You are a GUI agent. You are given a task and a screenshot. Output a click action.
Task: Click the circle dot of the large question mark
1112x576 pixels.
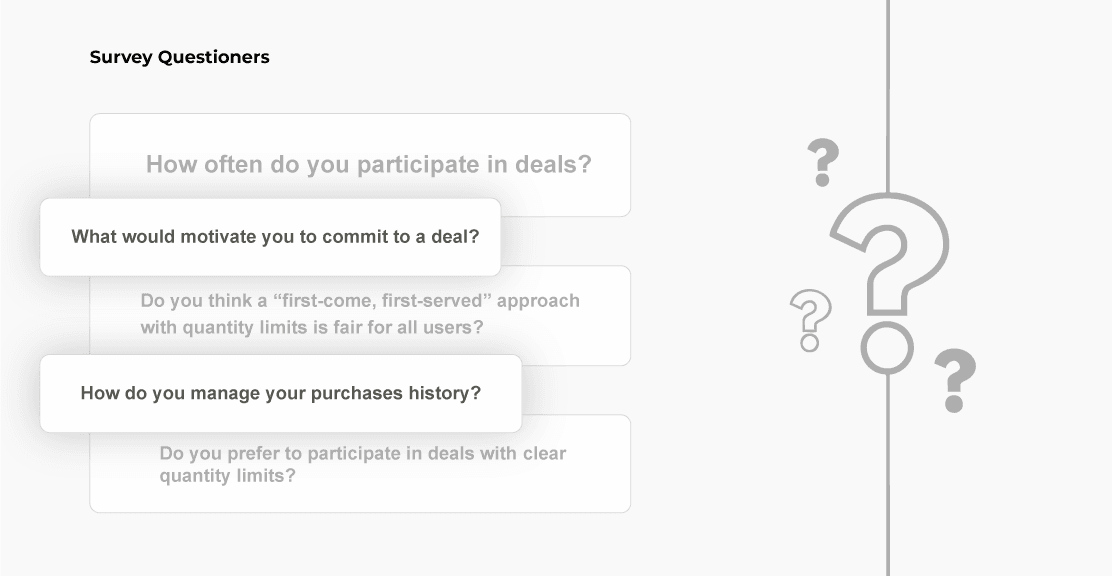pyautogui.click(x=887, y=348)
